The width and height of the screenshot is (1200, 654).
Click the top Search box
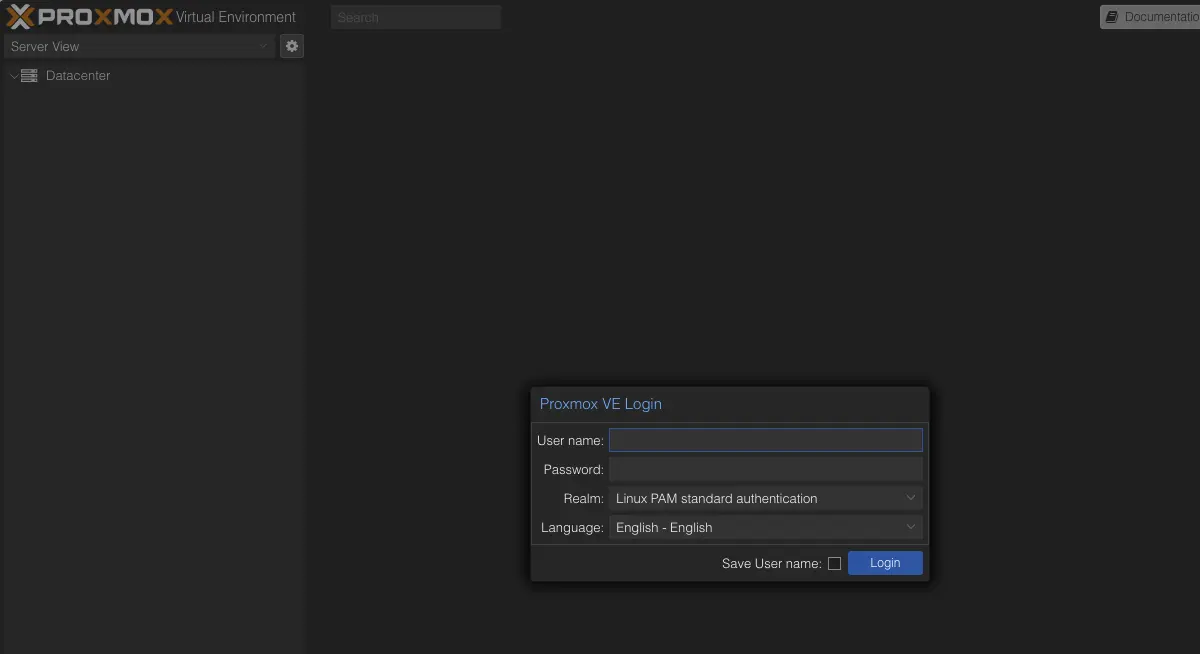[x=415, y=17]
